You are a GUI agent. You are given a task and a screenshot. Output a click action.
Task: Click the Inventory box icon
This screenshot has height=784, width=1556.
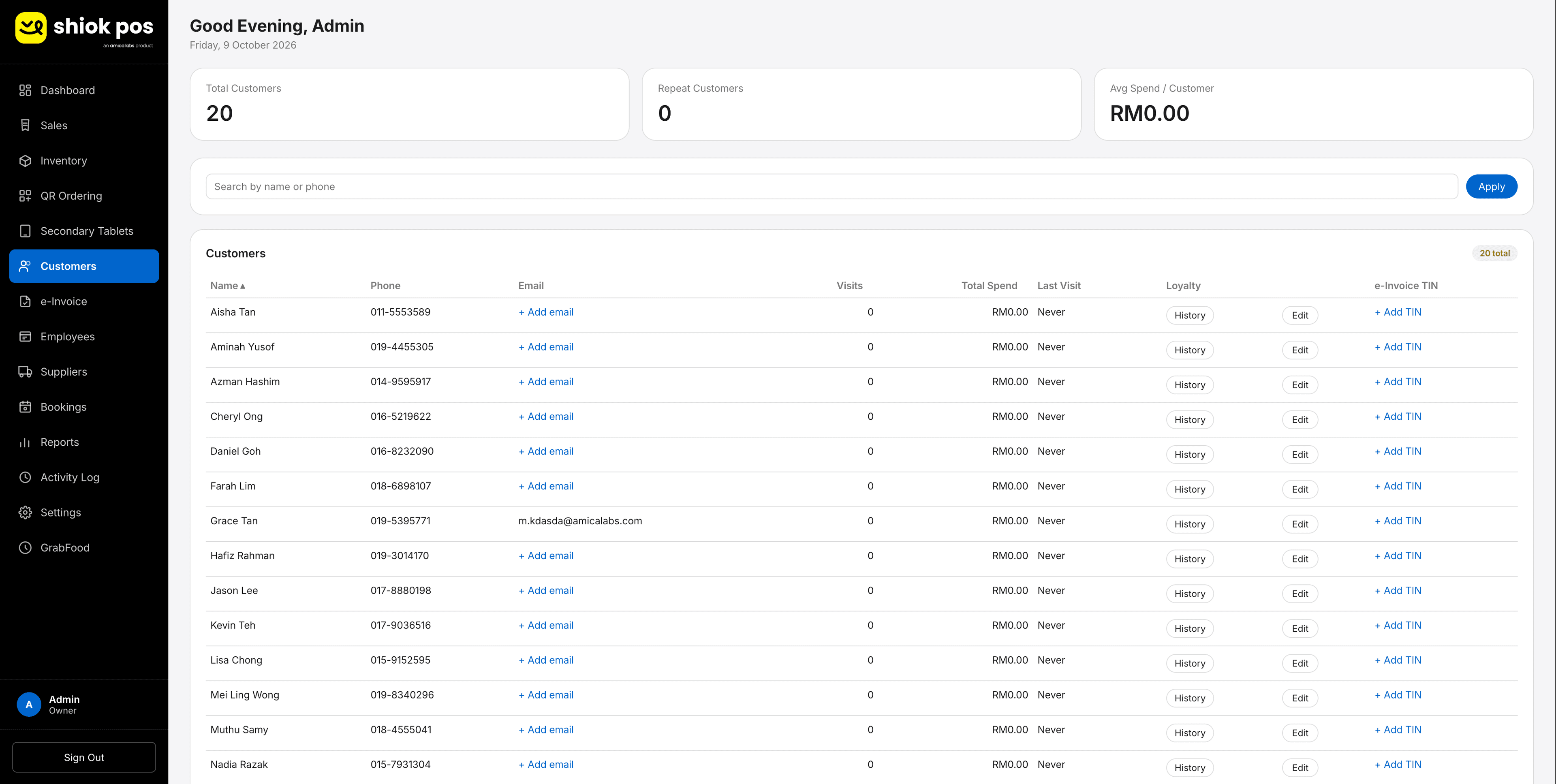(x=25, y=161)
